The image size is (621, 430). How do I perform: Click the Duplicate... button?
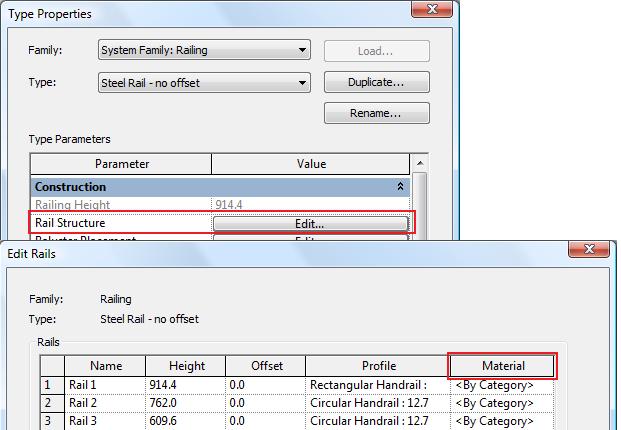point(377,82)
